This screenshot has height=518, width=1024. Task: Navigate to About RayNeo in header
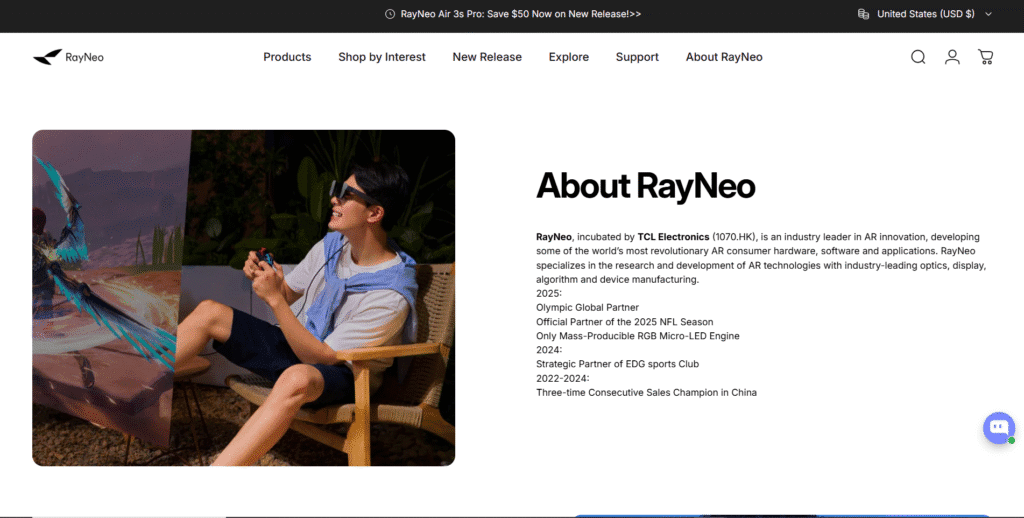click(724, 57)
